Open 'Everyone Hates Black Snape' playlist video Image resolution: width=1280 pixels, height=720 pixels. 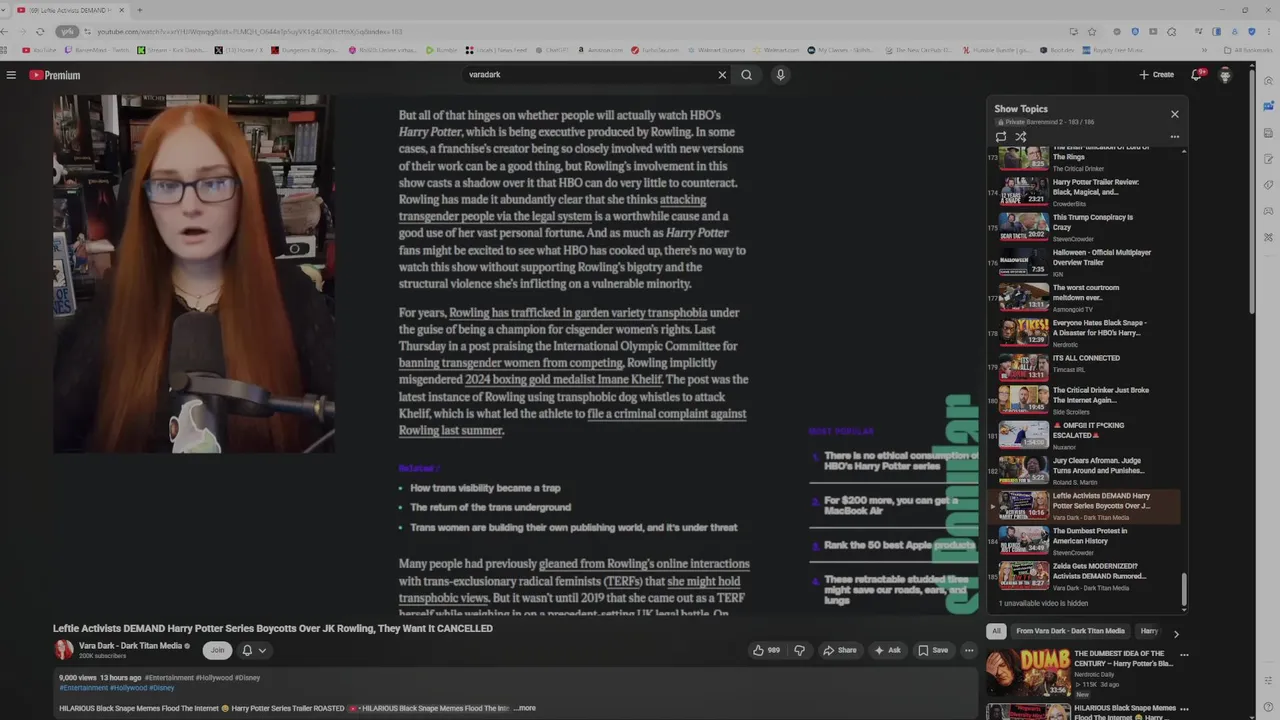click(1084, 332)
